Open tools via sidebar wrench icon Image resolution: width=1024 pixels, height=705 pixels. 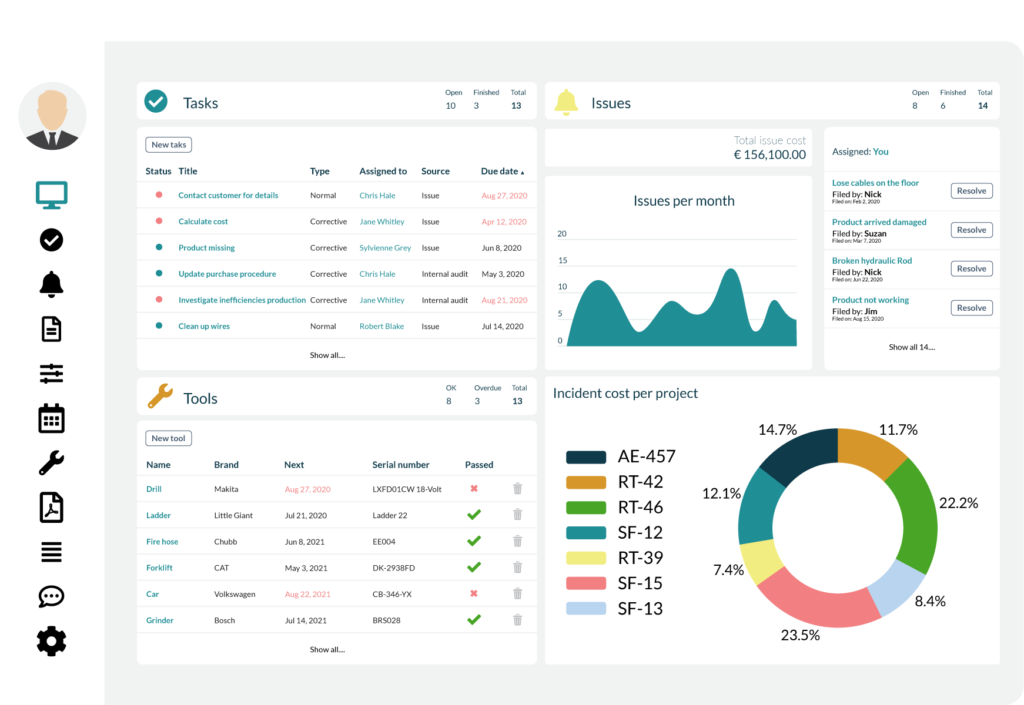tap(52, 463)
